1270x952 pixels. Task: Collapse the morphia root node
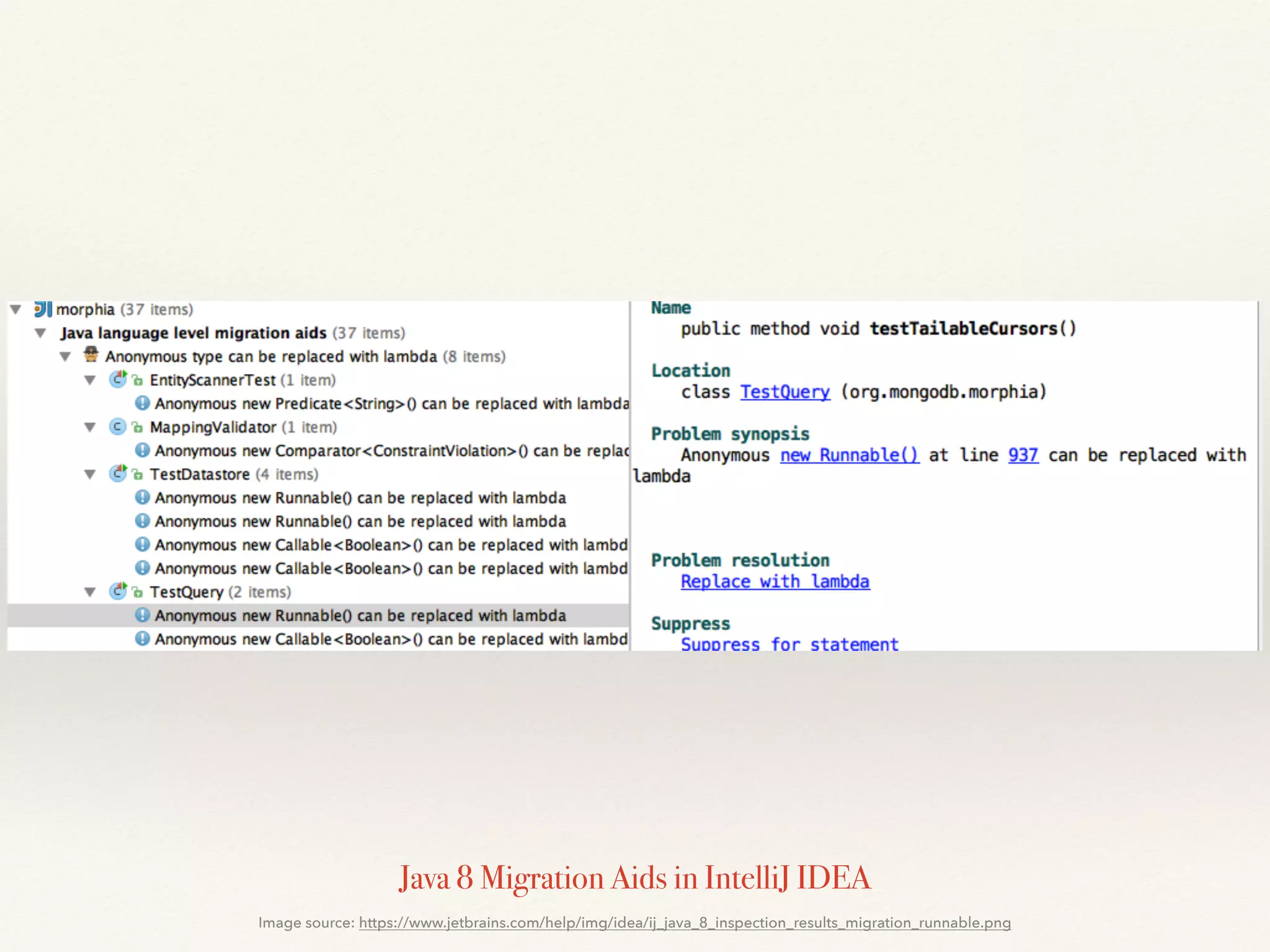[16, 309]
